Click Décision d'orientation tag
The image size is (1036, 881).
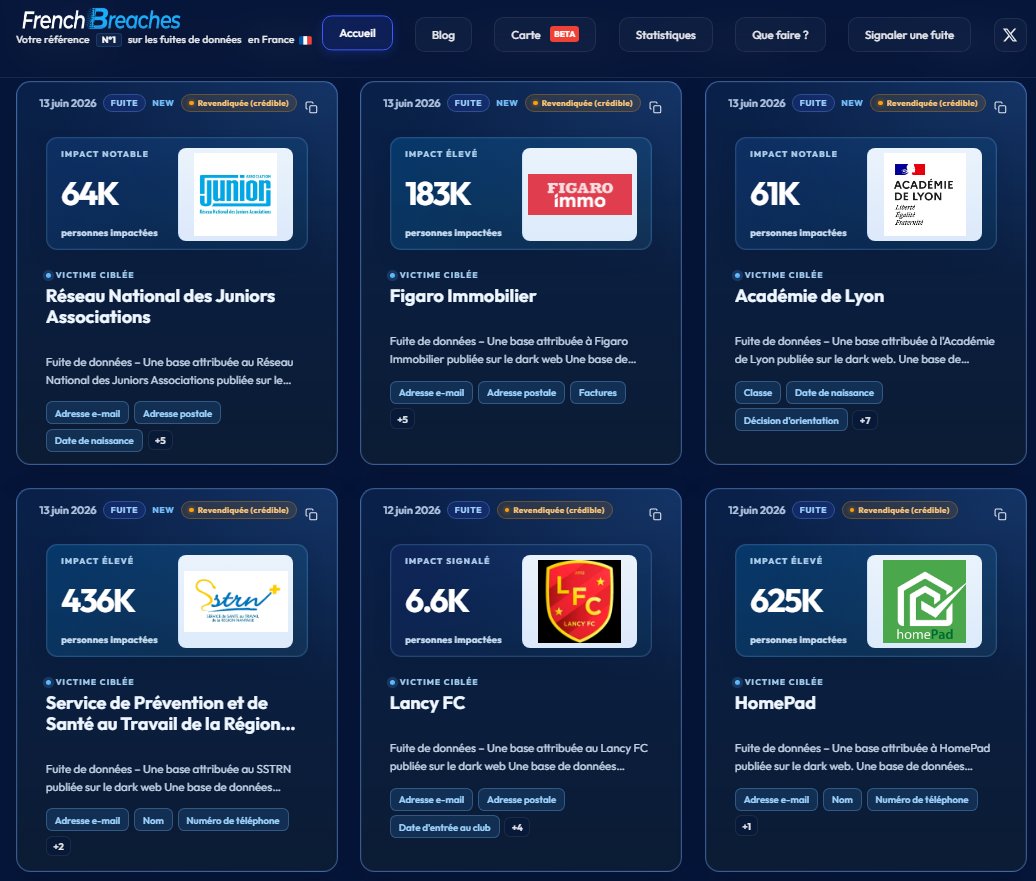pos(791,420)
